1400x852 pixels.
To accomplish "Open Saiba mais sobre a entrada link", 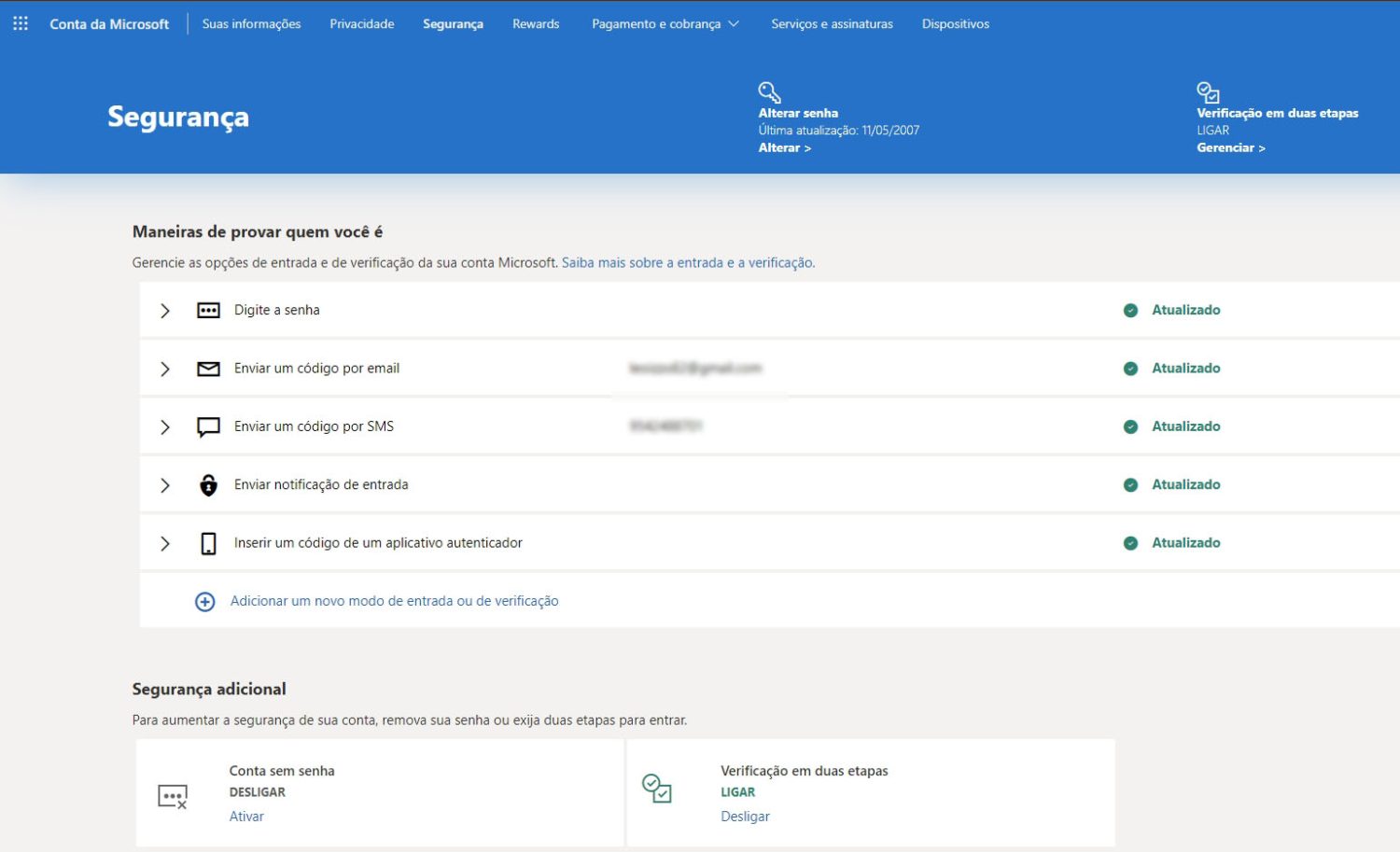I will (688, 263).
